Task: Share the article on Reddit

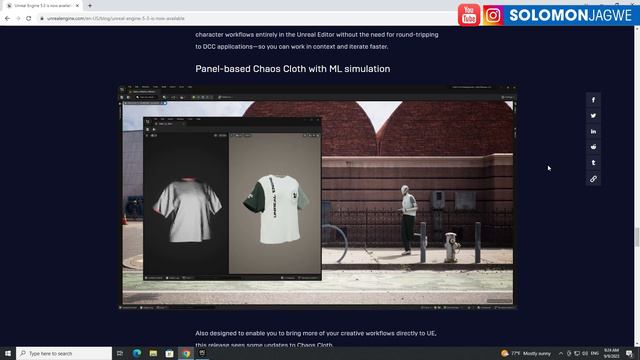Action: (593, 147)
